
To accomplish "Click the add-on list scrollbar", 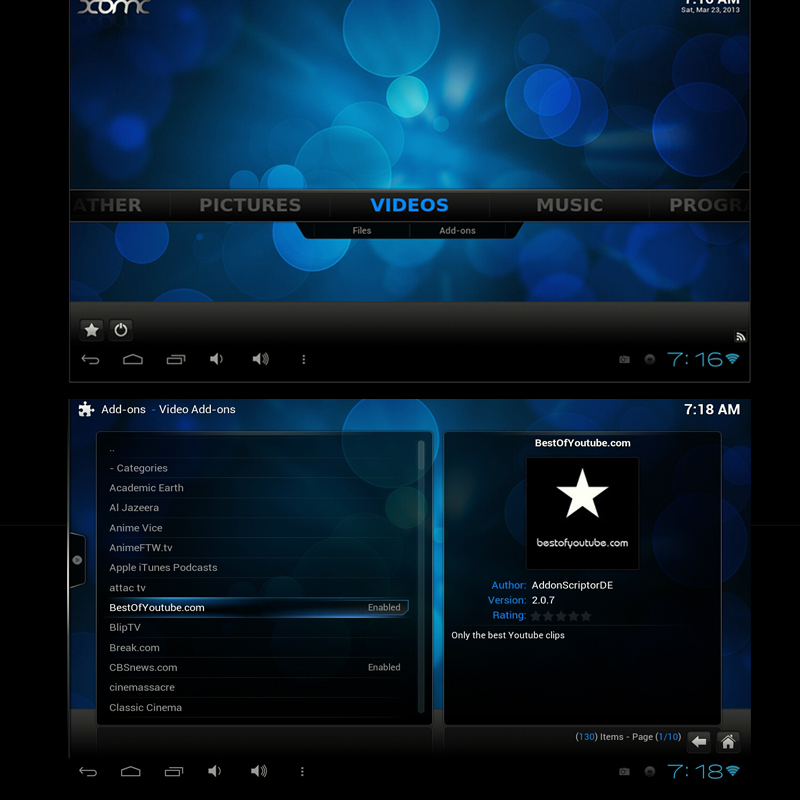I will (421, 577).
